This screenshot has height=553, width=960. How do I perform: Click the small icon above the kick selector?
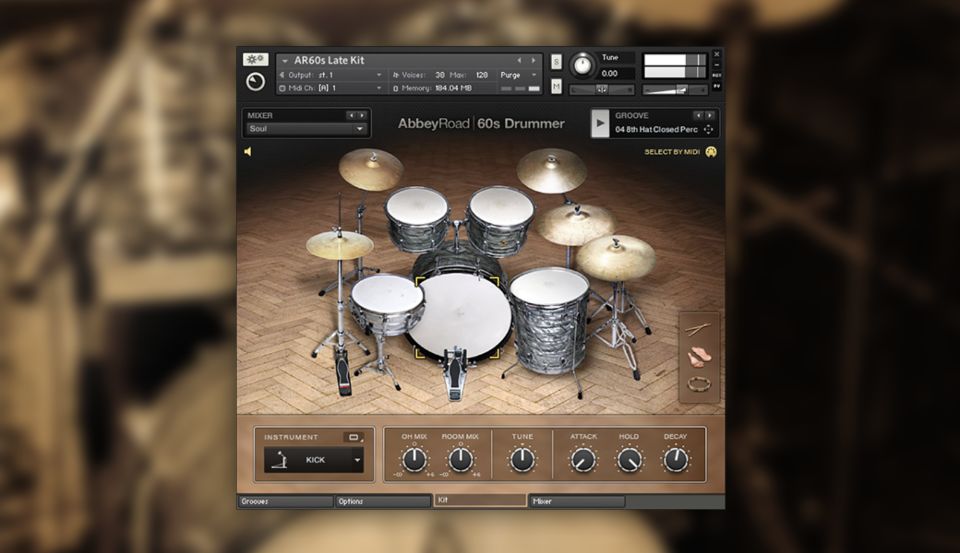pos(352,437)
